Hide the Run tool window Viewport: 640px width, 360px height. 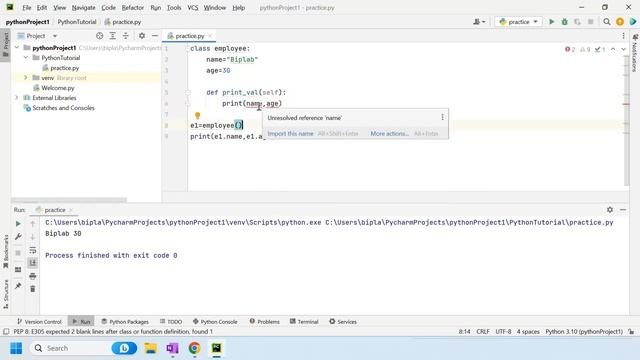tap(623, 209)
